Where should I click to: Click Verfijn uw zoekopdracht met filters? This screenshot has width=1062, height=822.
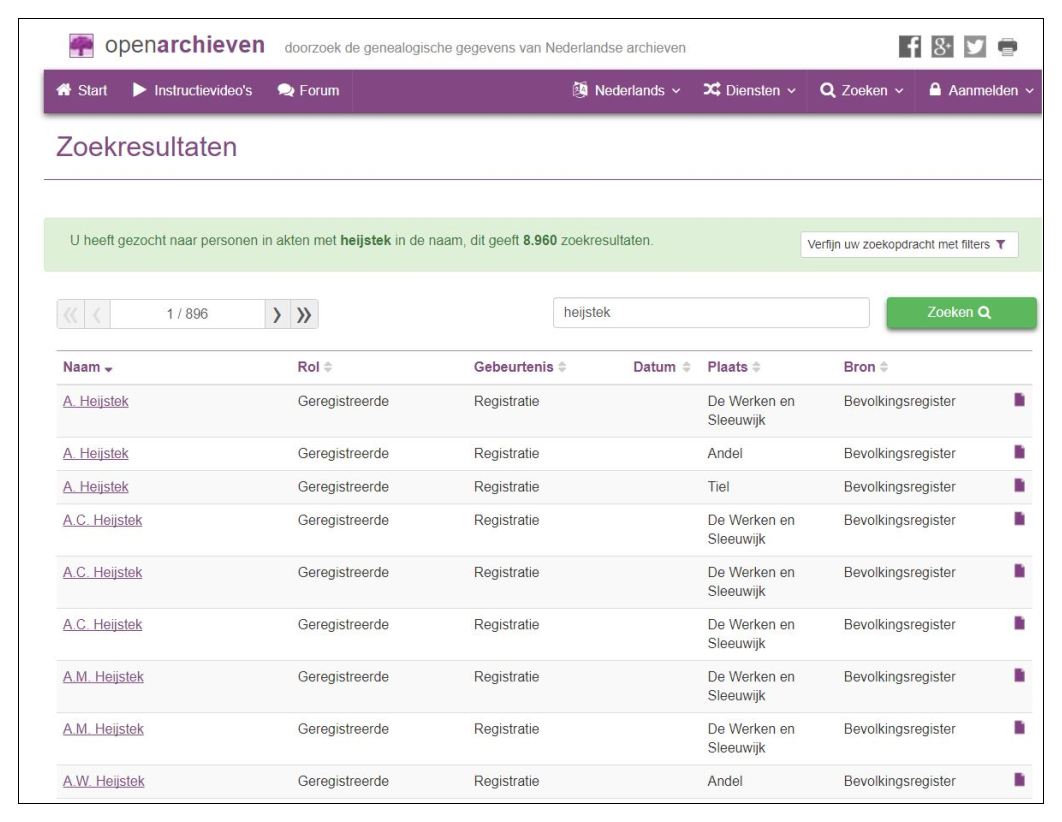(x=909, y=244)
